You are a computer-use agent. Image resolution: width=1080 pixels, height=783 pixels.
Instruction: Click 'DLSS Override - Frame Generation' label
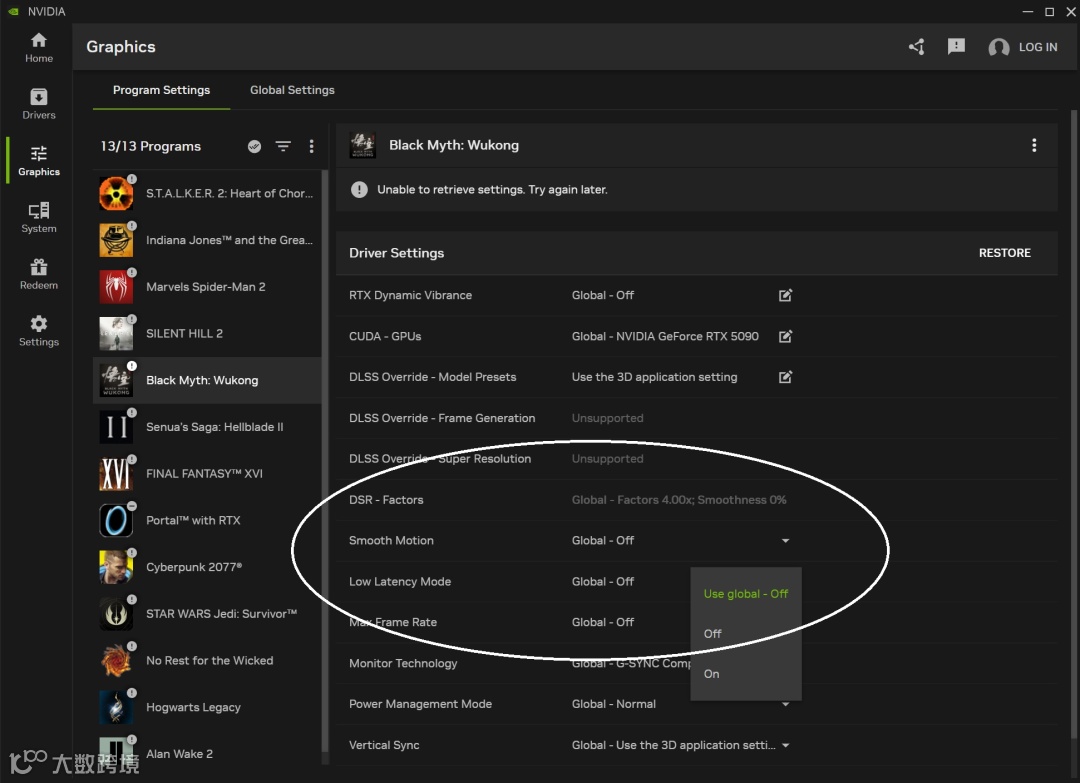pyautogui.click(x=442, y=418)
